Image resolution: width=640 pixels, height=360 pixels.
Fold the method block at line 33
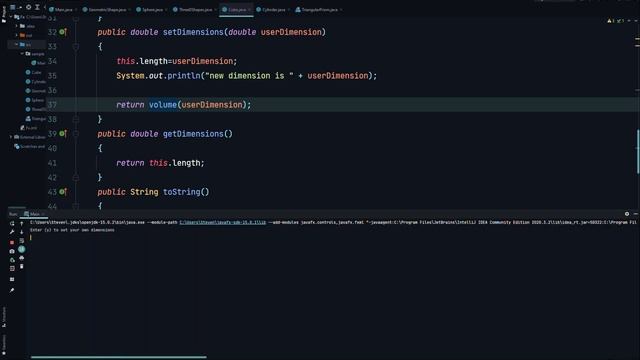(x=76, y=47)
